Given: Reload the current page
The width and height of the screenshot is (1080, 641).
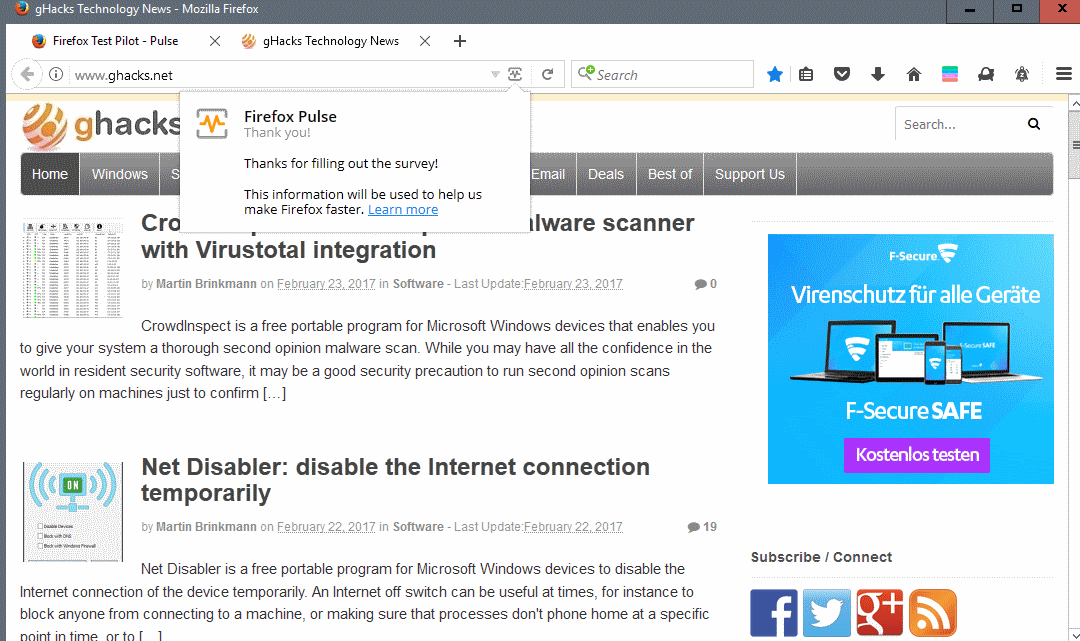Looking at the screenshot, I should (x=548, y=74).
